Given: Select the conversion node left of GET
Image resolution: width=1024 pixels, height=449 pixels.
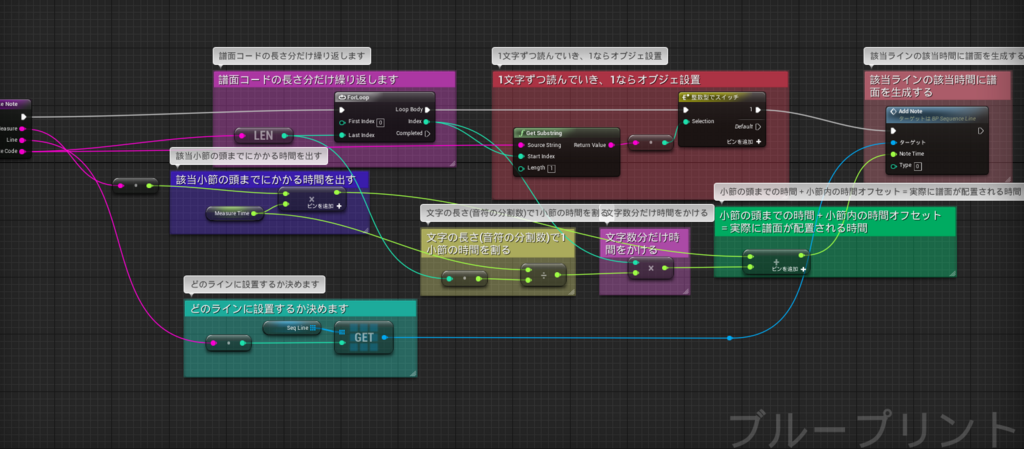Looking at the screenshot, I should tap(229, 343).
